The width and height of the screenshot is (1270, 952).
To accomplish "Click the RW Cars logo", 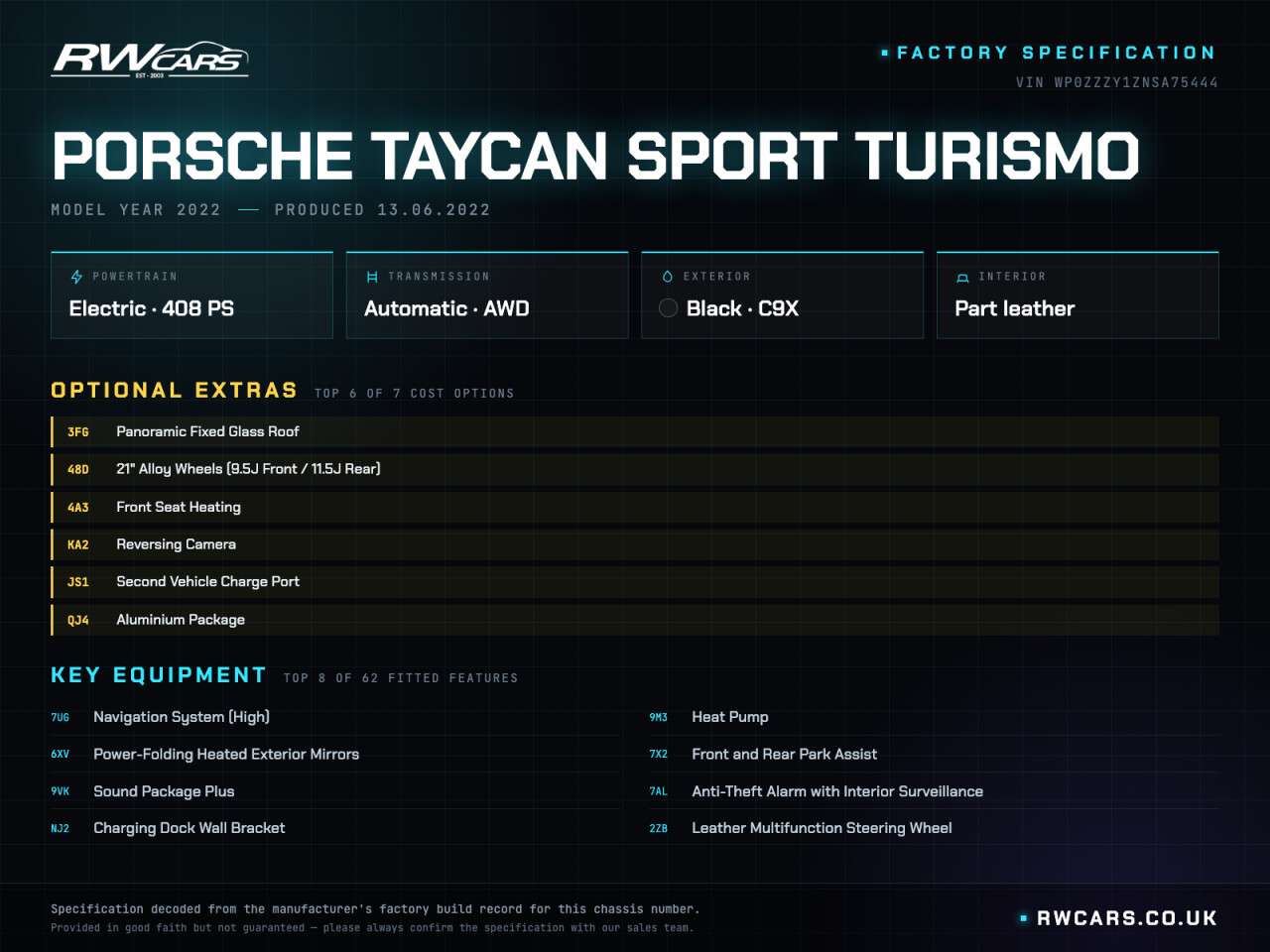I will tap(150, 60).
